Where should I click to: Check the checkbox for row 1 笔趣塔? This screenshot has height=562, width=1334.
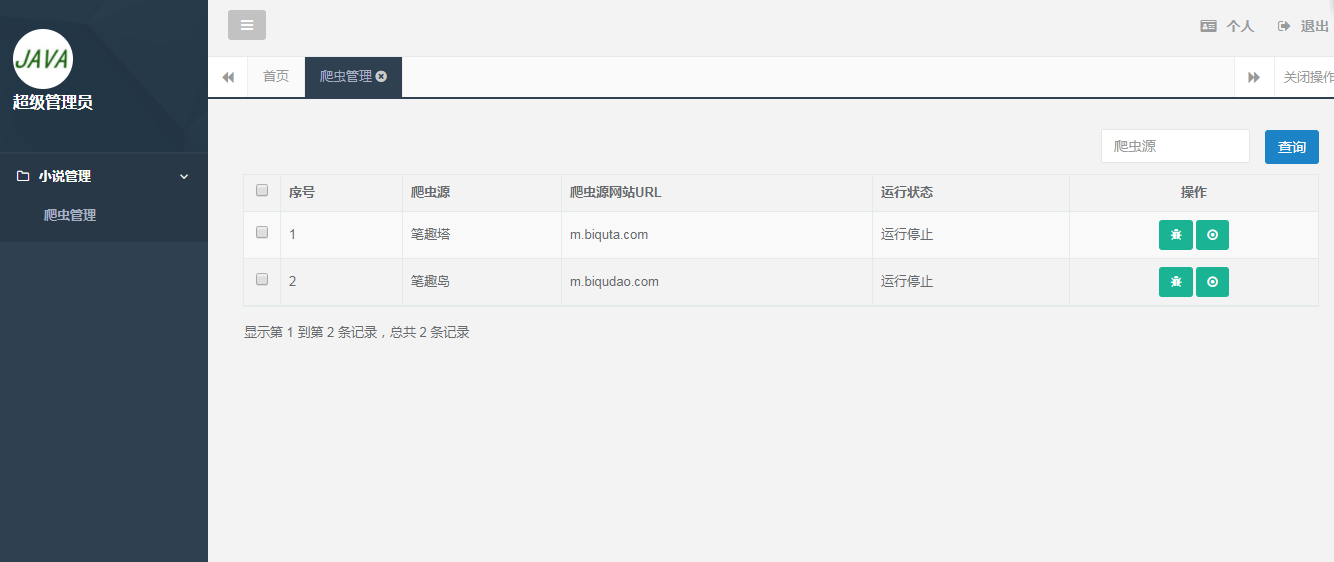[x=262, y=232]
